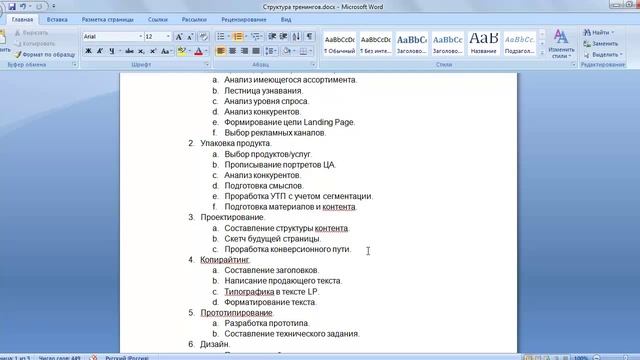
Task: Increase the paragraph indent
Action: click(284, 37)
